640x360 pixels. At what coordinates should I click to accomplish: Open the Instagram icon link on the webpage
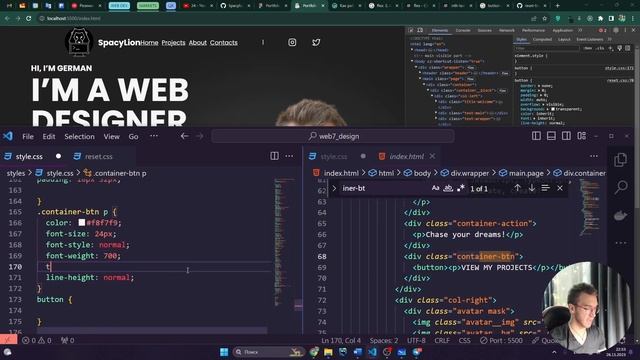pos(292,42)
